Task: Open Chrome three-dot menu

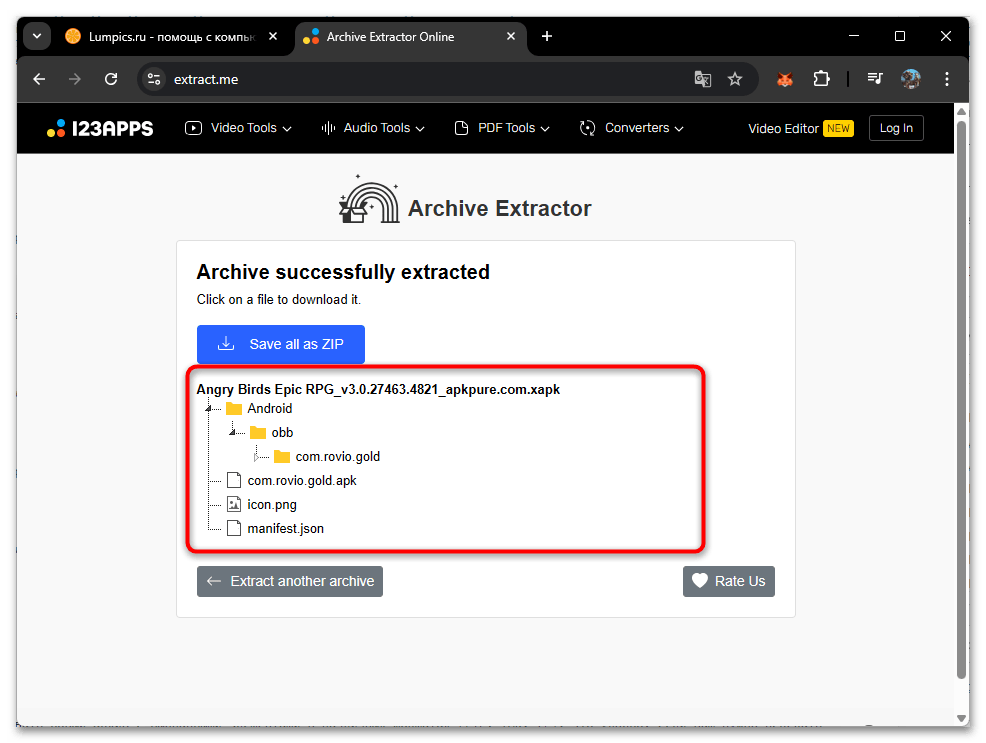Action: 946,79
